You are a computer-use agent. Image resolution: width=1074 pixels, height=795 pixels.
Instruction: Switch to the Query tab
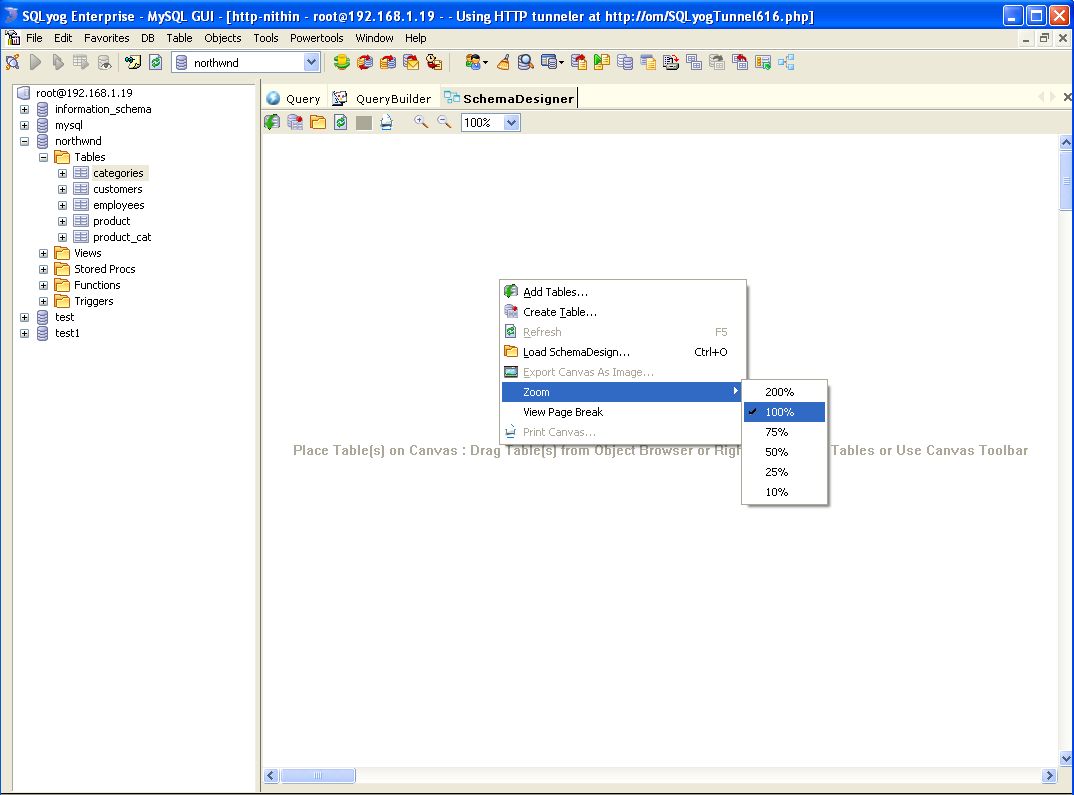click(x=294, y=99)
